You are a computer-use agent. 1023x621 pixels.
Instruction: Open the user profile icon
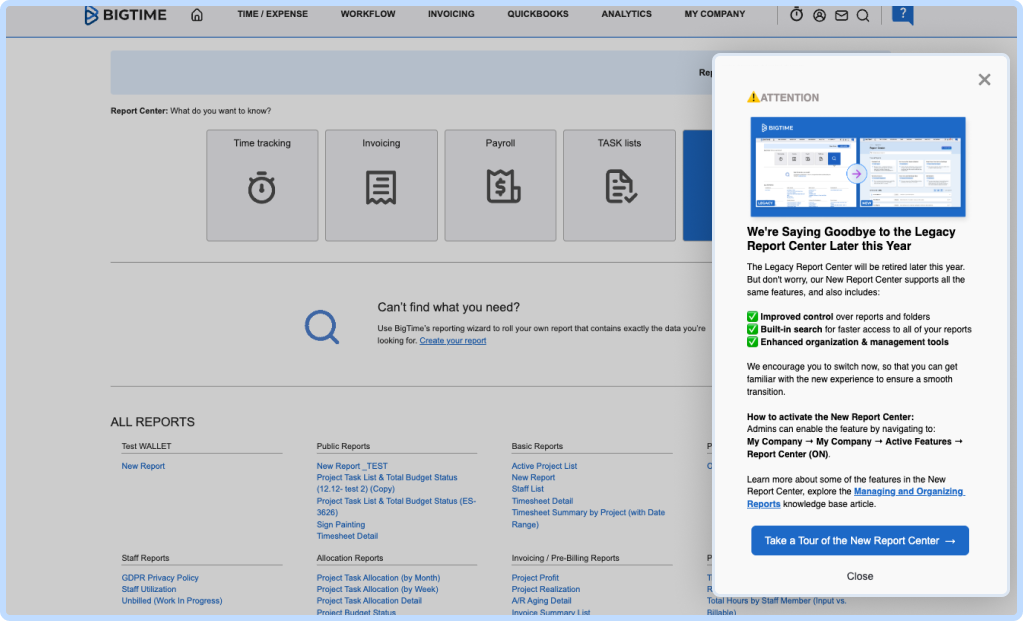819,15
